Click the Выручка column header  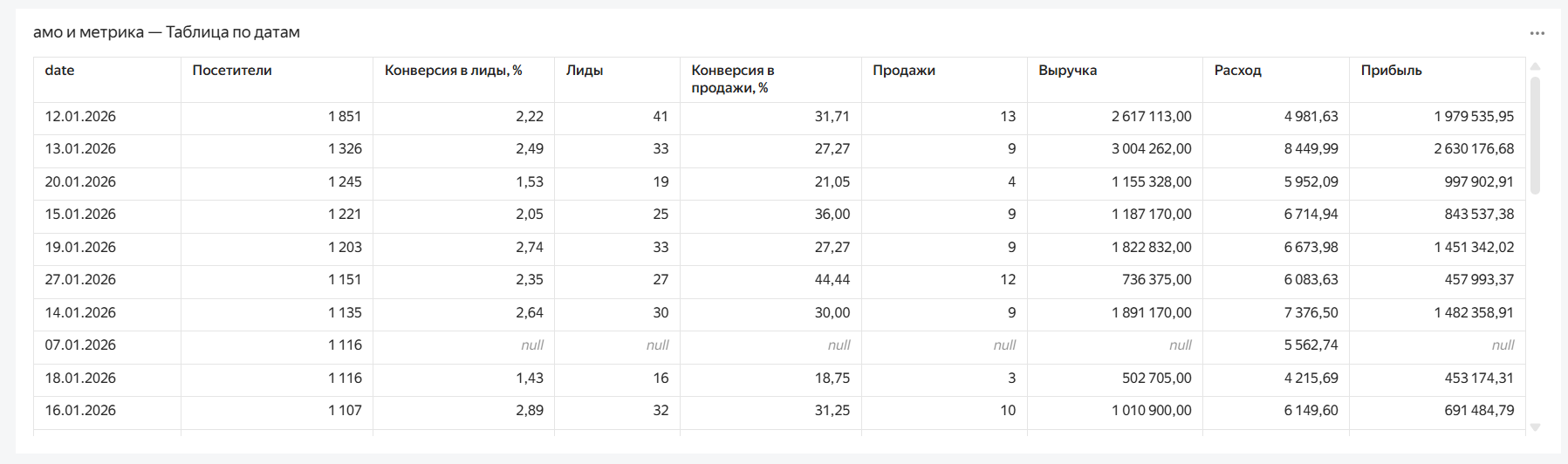coord(1067,70)
